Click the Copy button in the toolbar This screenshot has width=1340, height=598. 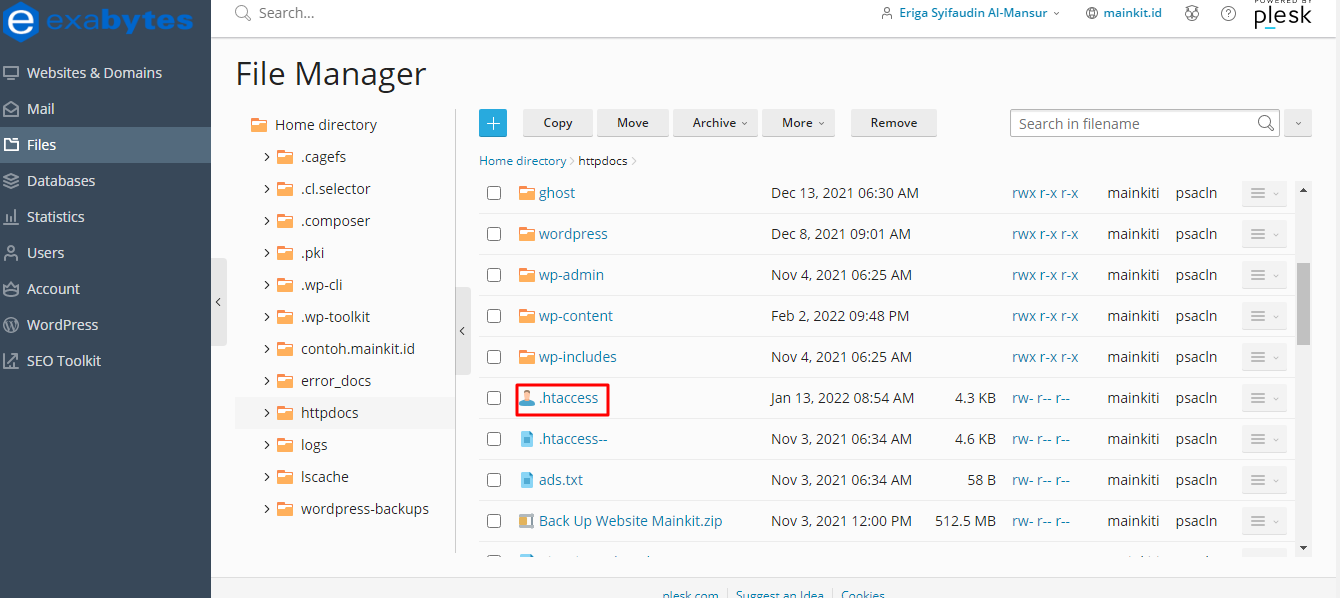click(x=557, y=122)
